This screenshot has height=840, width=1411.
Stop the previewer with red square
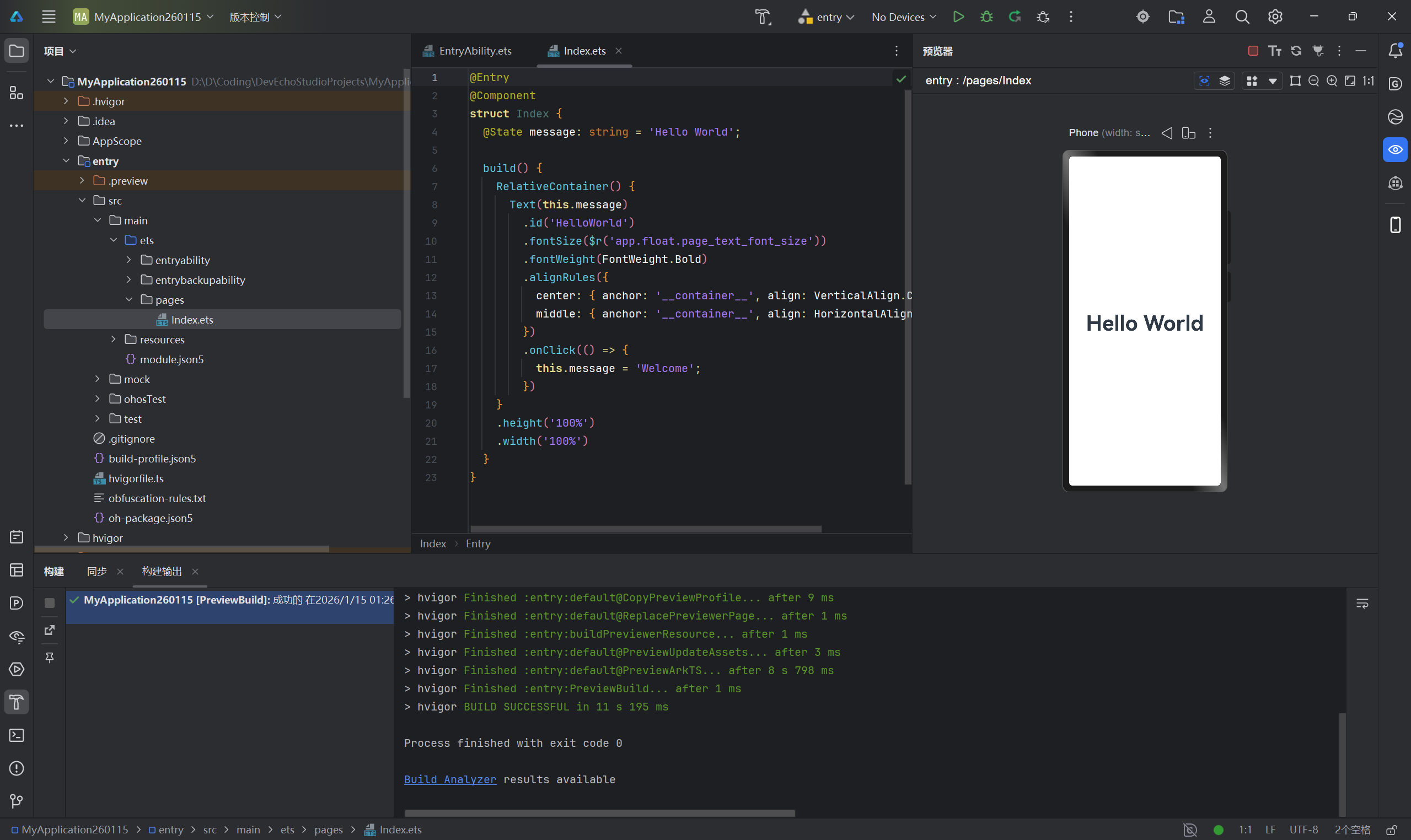pos(1252,51)
